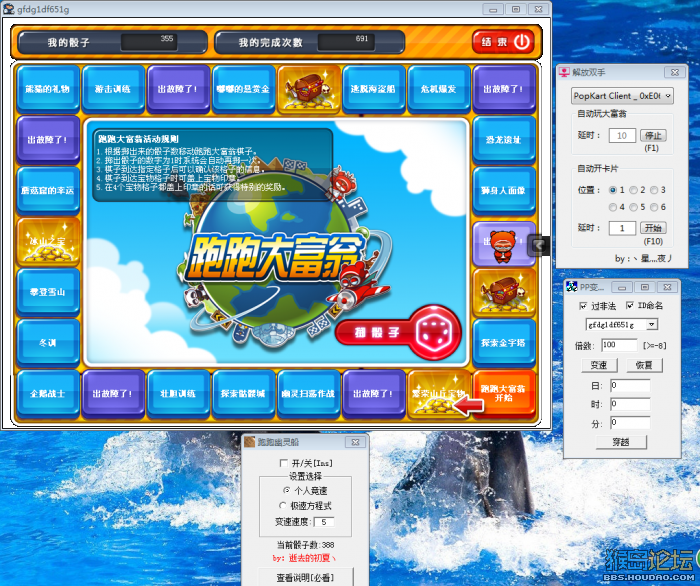Image resolution: width=700 pixels, height=586 pixels.
Task: Click the 开始 button for auto cards
Action: [x=653, y=228]
